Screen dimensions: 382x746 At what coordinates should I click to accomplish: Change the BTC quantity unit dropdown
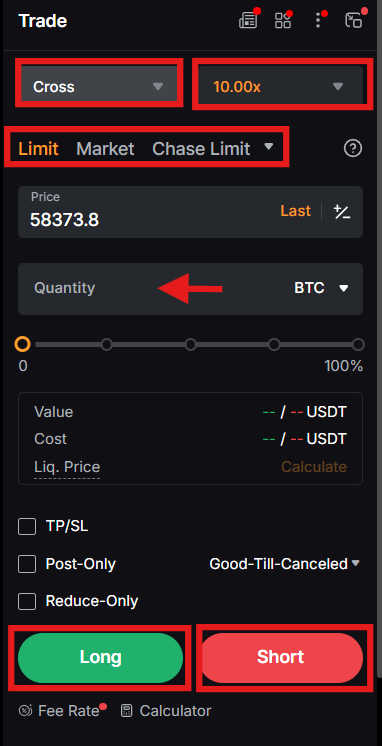tap(322, 288)
